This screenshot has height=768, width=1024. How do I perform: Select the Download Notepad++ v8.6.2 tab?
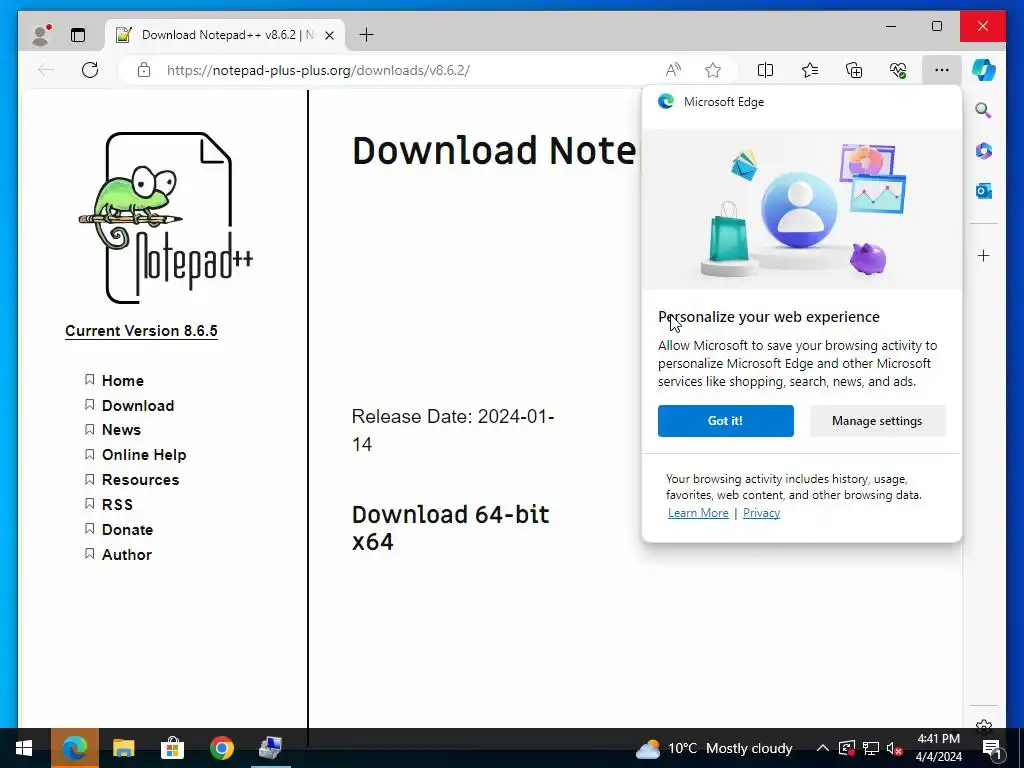226,35
